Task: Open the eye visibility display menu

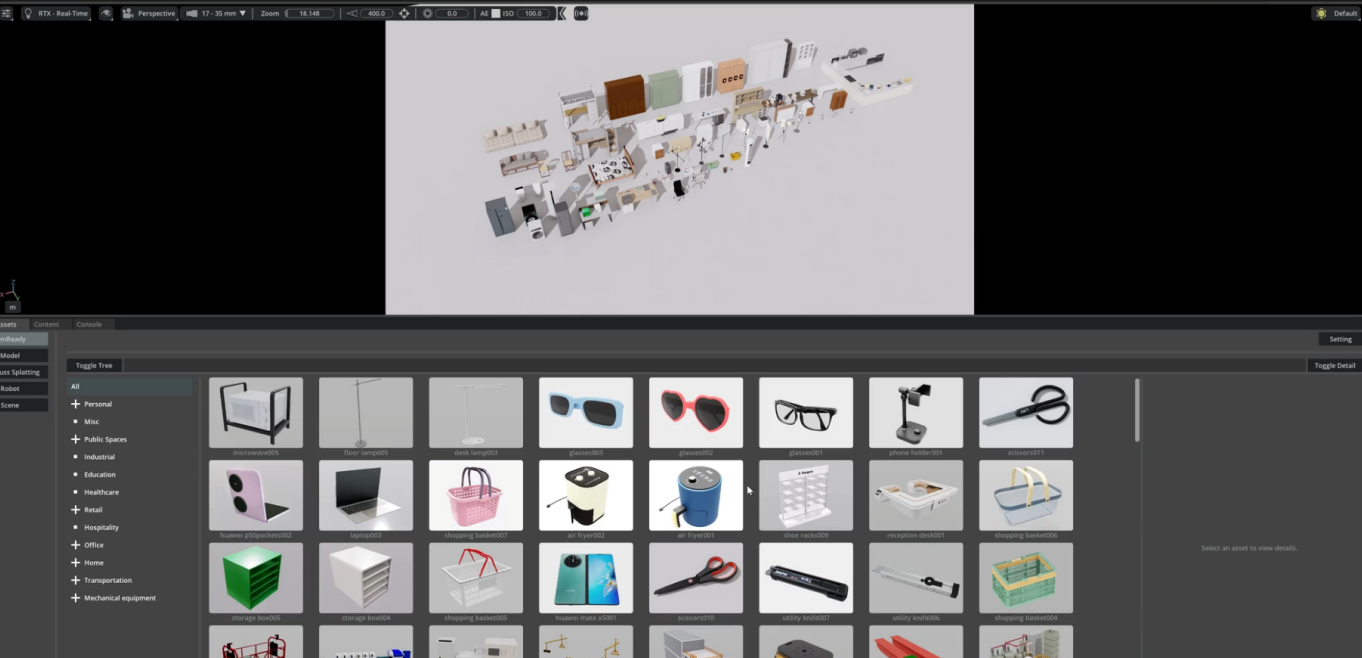Action: click(106, 13)
